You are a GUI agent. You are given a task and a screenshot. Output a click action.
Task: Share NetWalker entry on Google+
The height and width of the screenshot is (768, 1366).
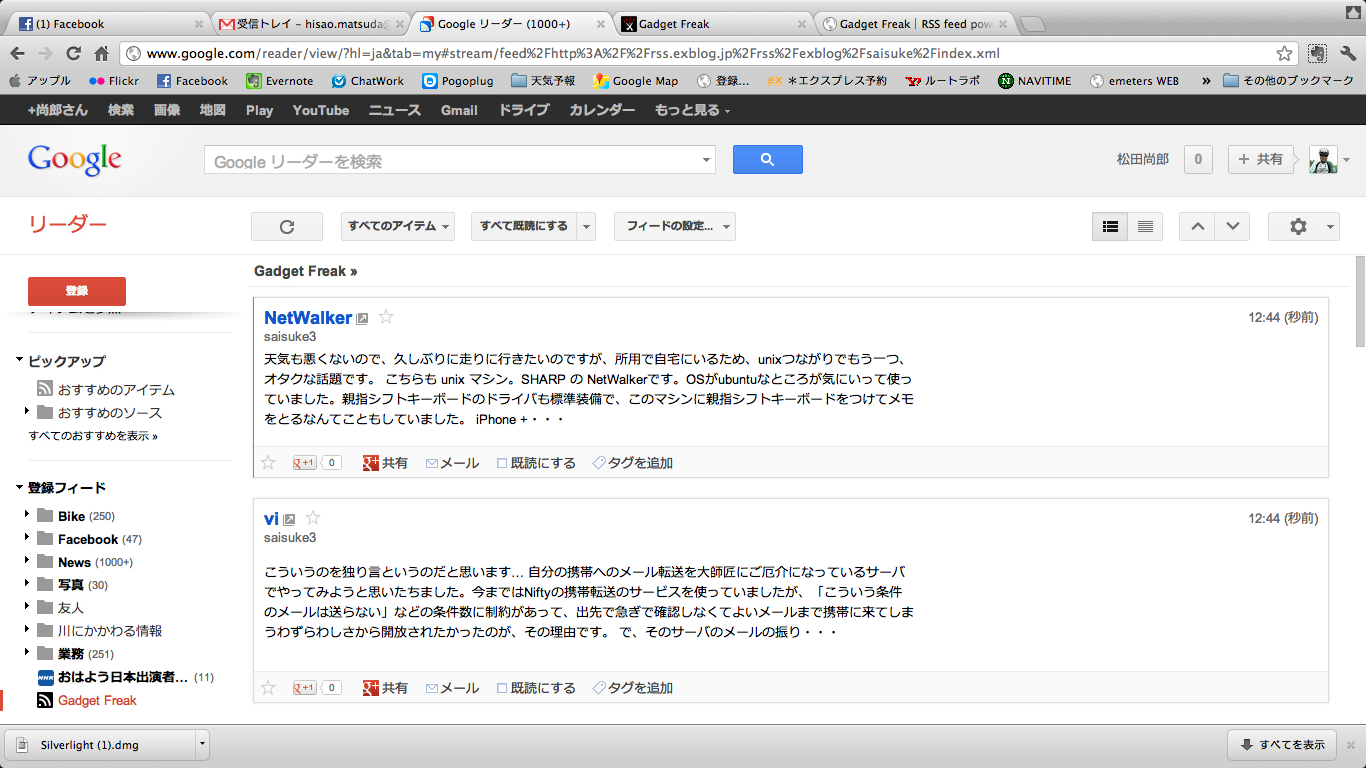pyautogui.click(x=385, y=463)
